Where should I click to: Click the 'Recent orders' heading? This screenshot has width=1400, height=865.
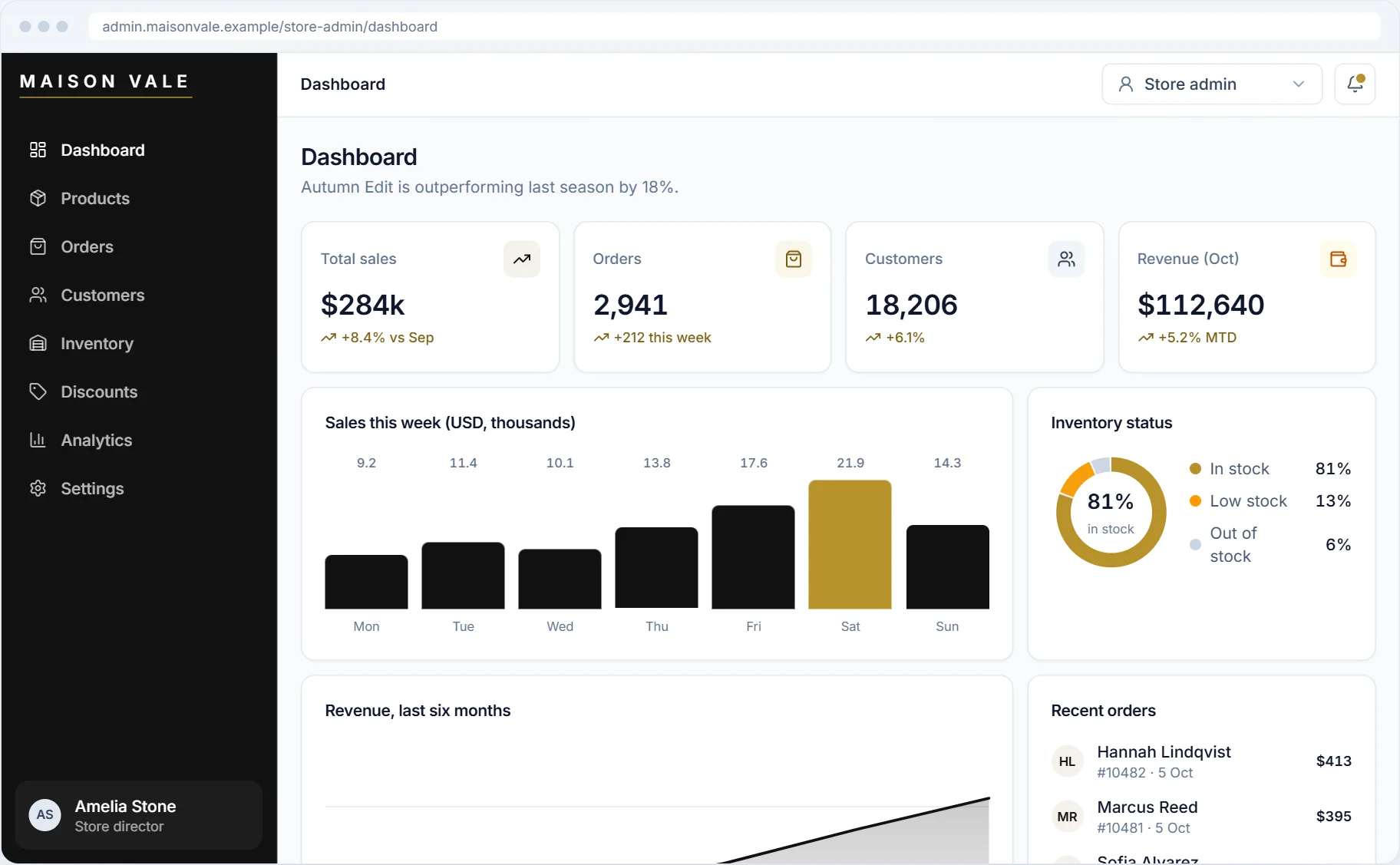1103,711
